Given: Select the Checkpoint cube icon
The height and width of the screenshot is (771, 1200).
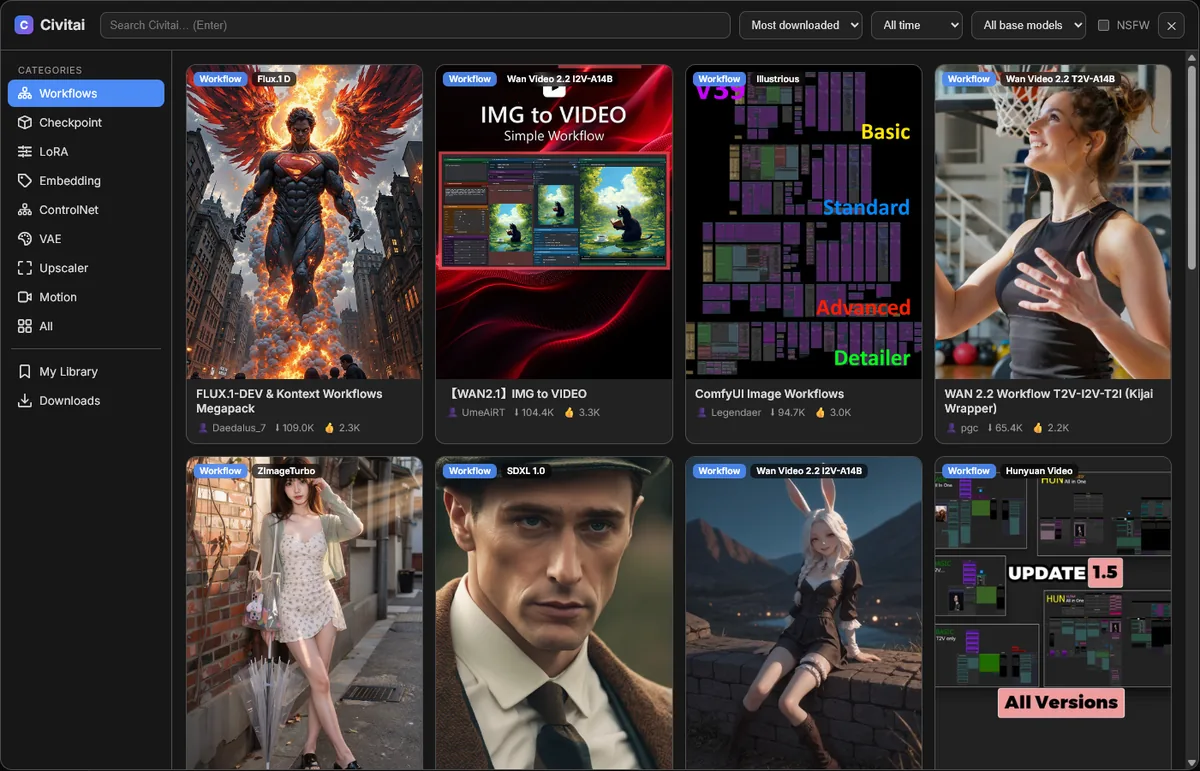Looking at the screenshot, I should pos(25,122).
